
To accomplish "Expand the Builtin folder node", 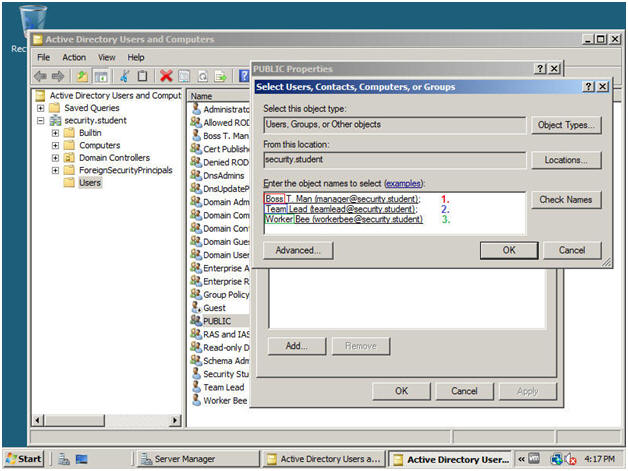I will click(55, 133).
